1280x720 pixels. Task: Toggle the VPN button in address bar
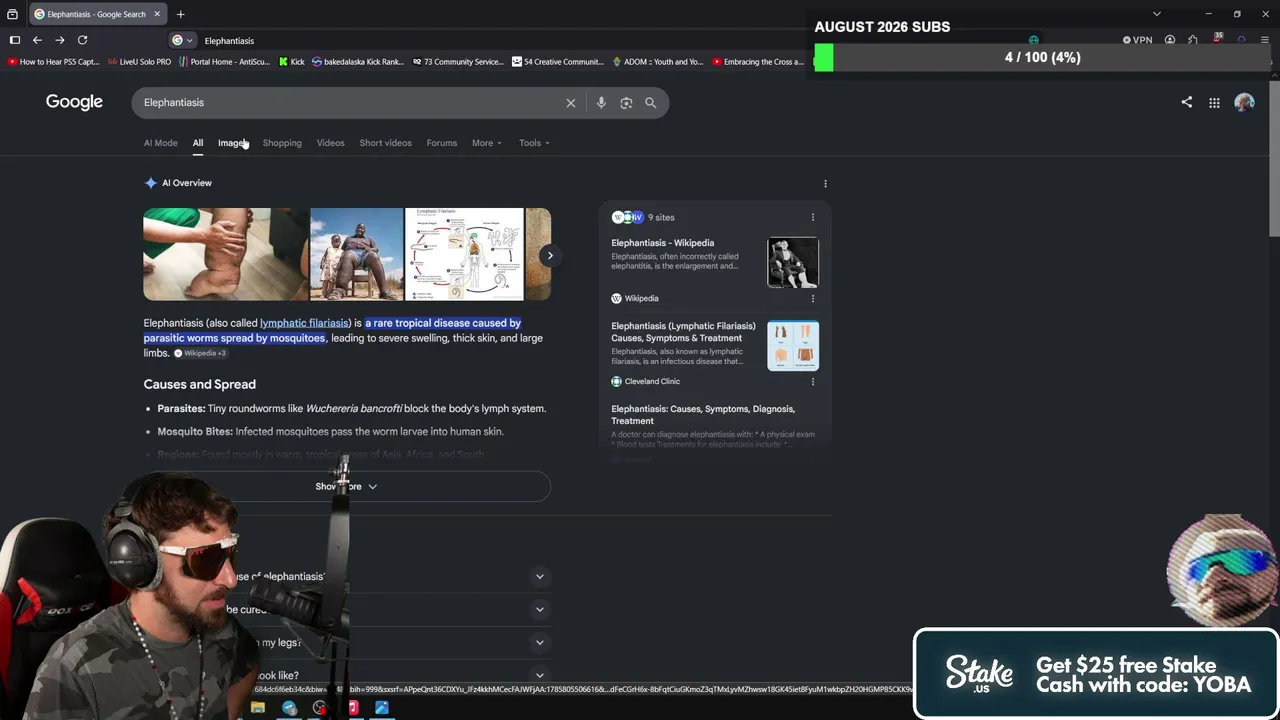(x=1137, y=40)
